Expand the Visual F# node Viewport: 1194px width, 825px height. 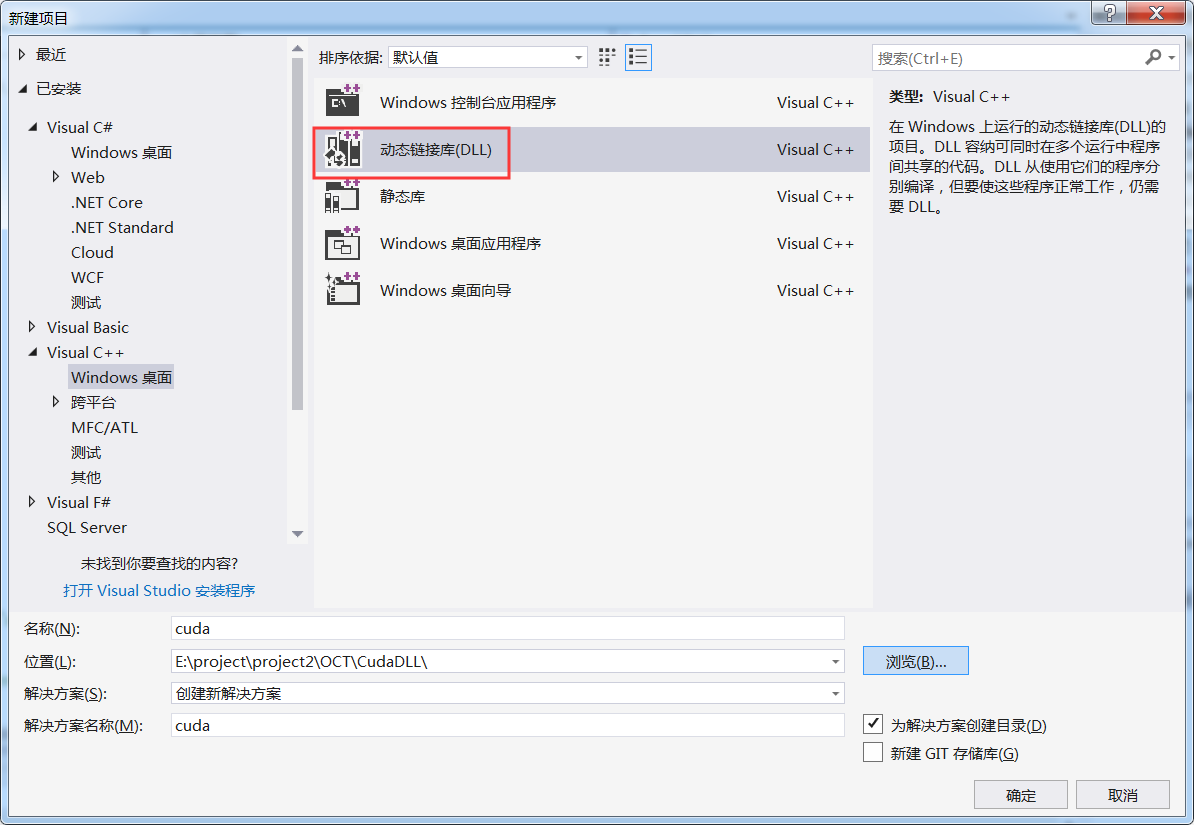point(32,502)
